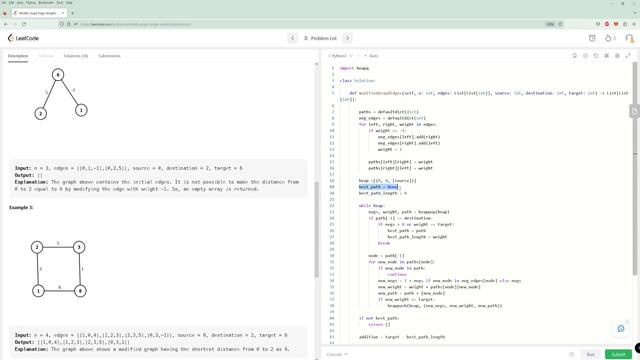Viewport: 640px width, 360px height.
Task: Click the while heap: code line
Action: [x=371, y=206]
